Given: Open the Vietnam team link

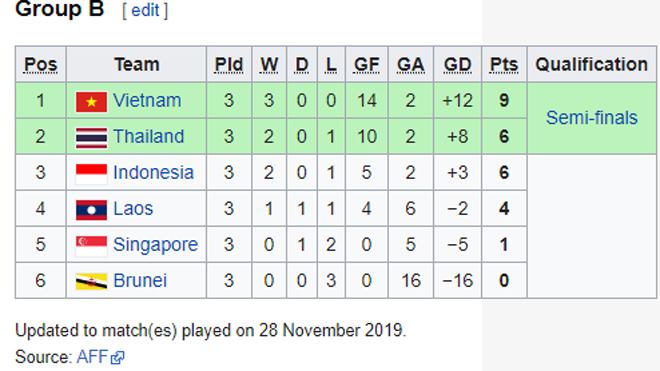Looking at the screenshot, I should pyautogui.click(x=147, y=101).
